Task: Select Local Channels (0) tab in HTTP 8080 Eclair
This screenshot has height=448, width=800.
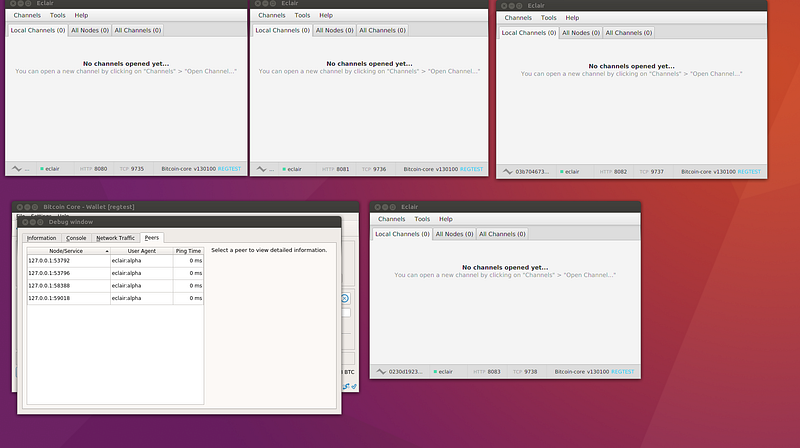Action: [x=38, y=30]
